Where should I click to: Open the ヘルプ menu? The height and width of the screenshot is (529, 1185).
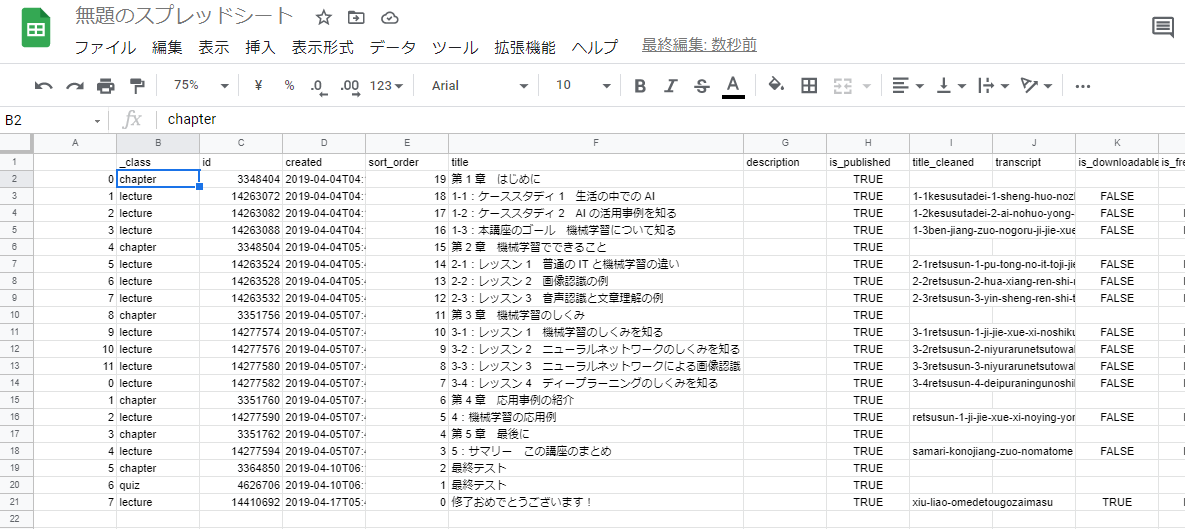click(595, 47)
